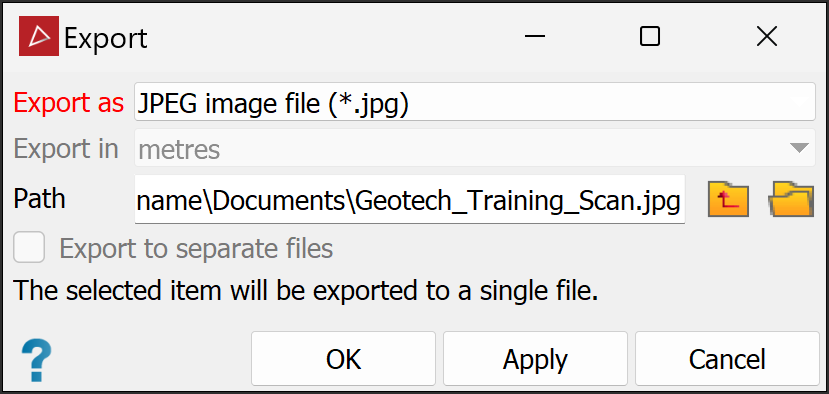Close the Export dialog with X

767,36
